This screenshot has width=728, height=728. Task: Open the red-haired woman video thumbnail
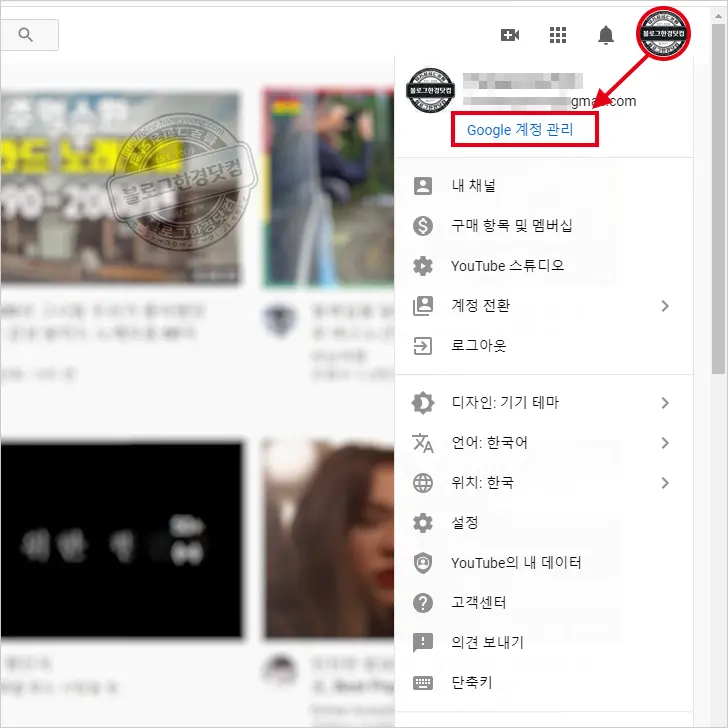tap(328, 539)
